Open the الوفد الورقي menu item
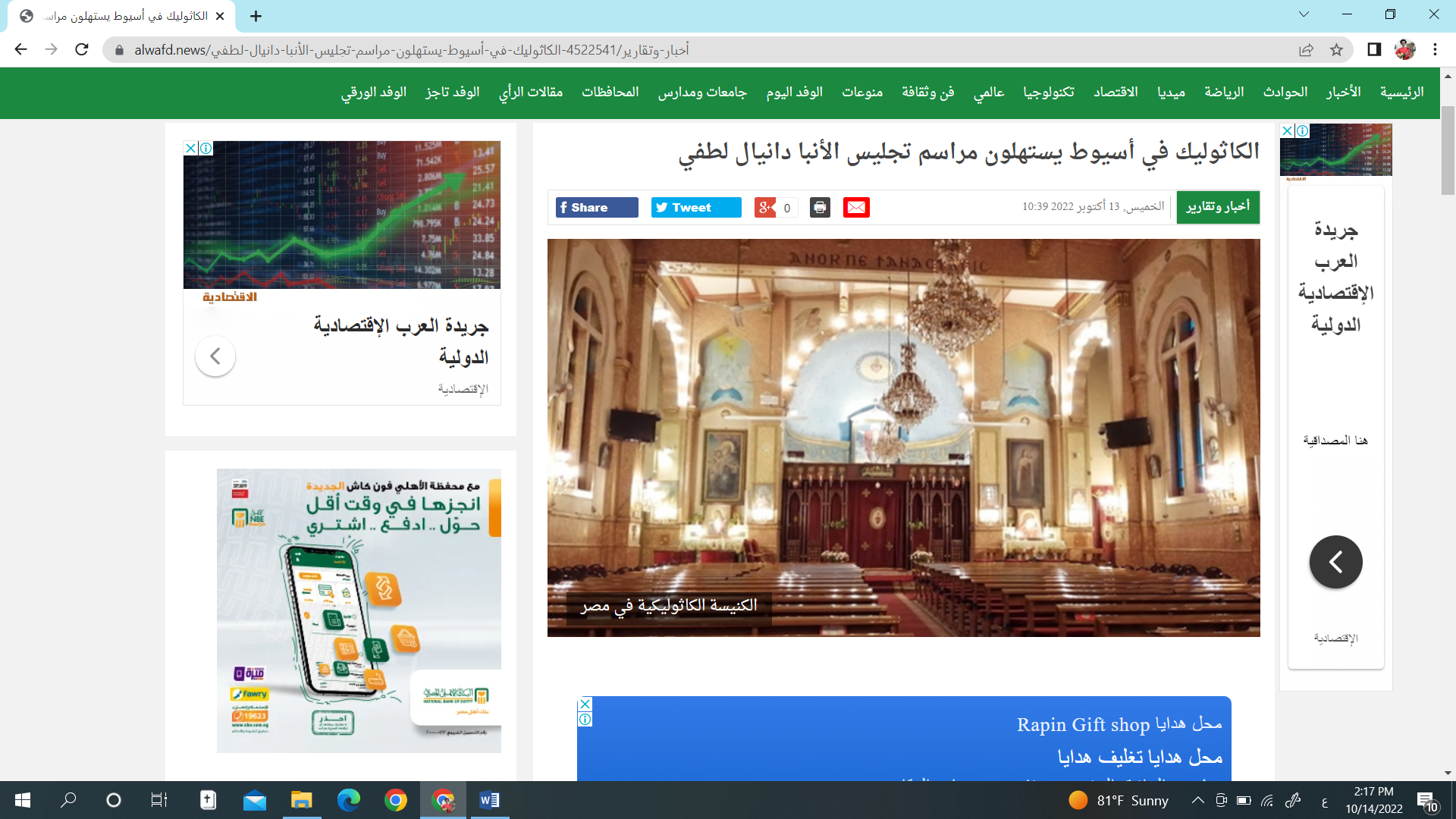1456x819 pixels. [x=374, y=92]
